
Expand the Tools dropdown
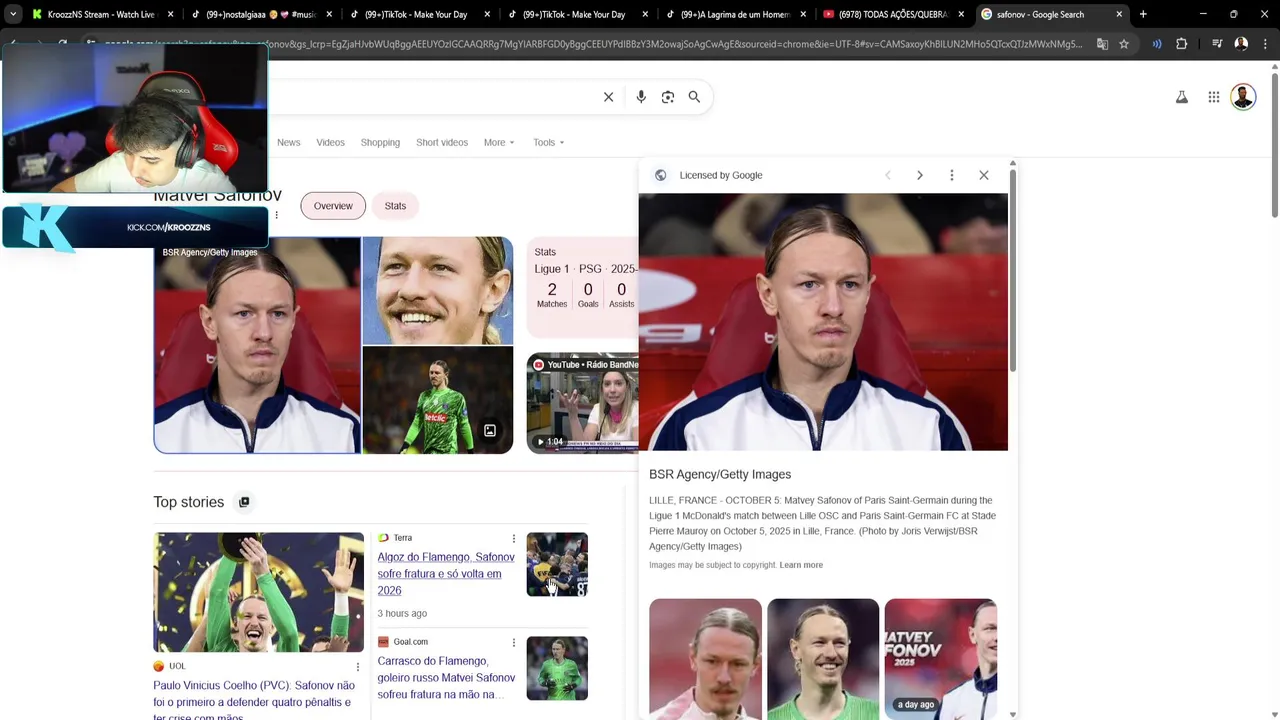point(549,142)
